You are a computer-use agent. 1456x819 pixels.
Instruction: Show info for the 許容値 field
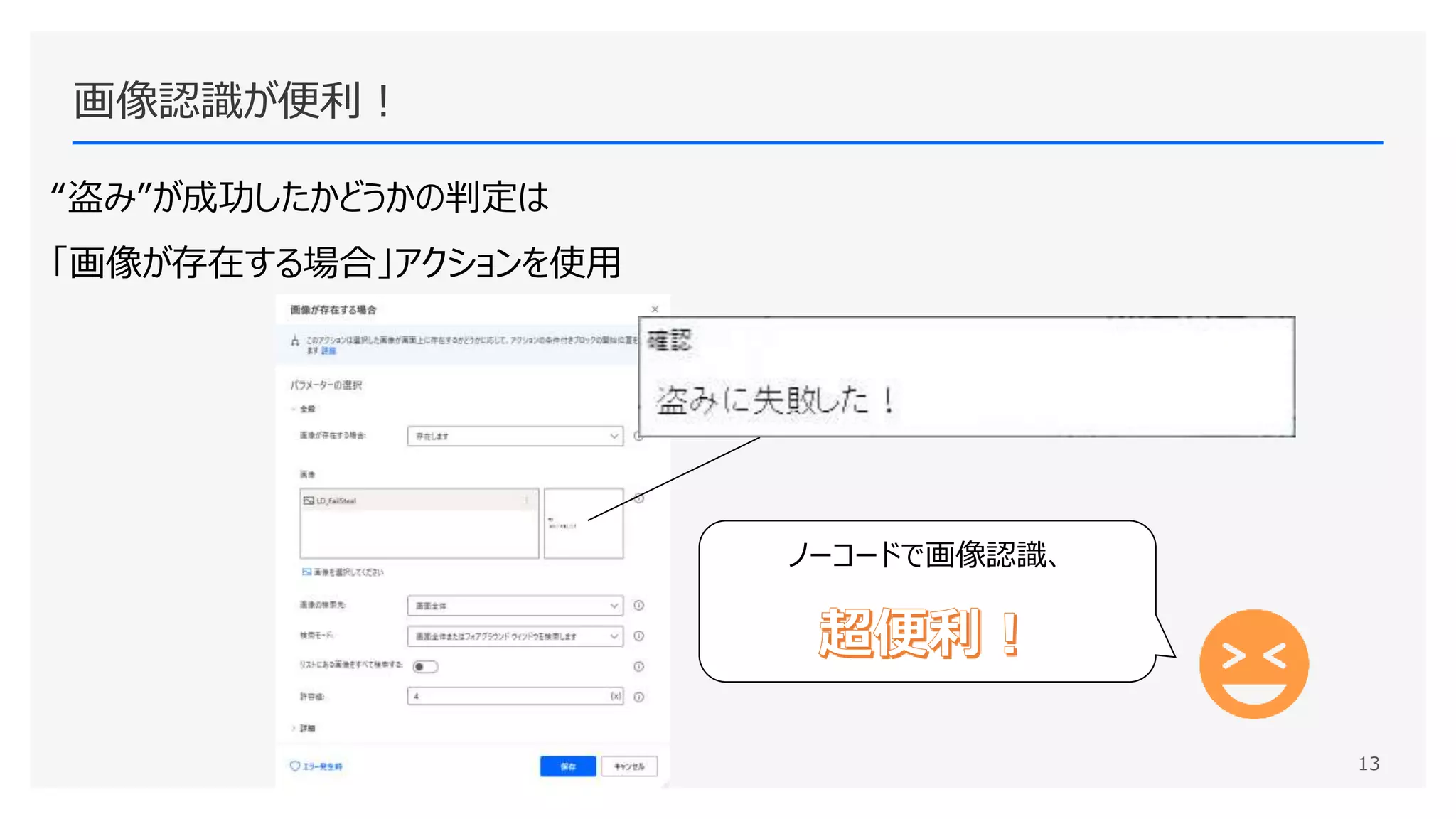[639, 697]
